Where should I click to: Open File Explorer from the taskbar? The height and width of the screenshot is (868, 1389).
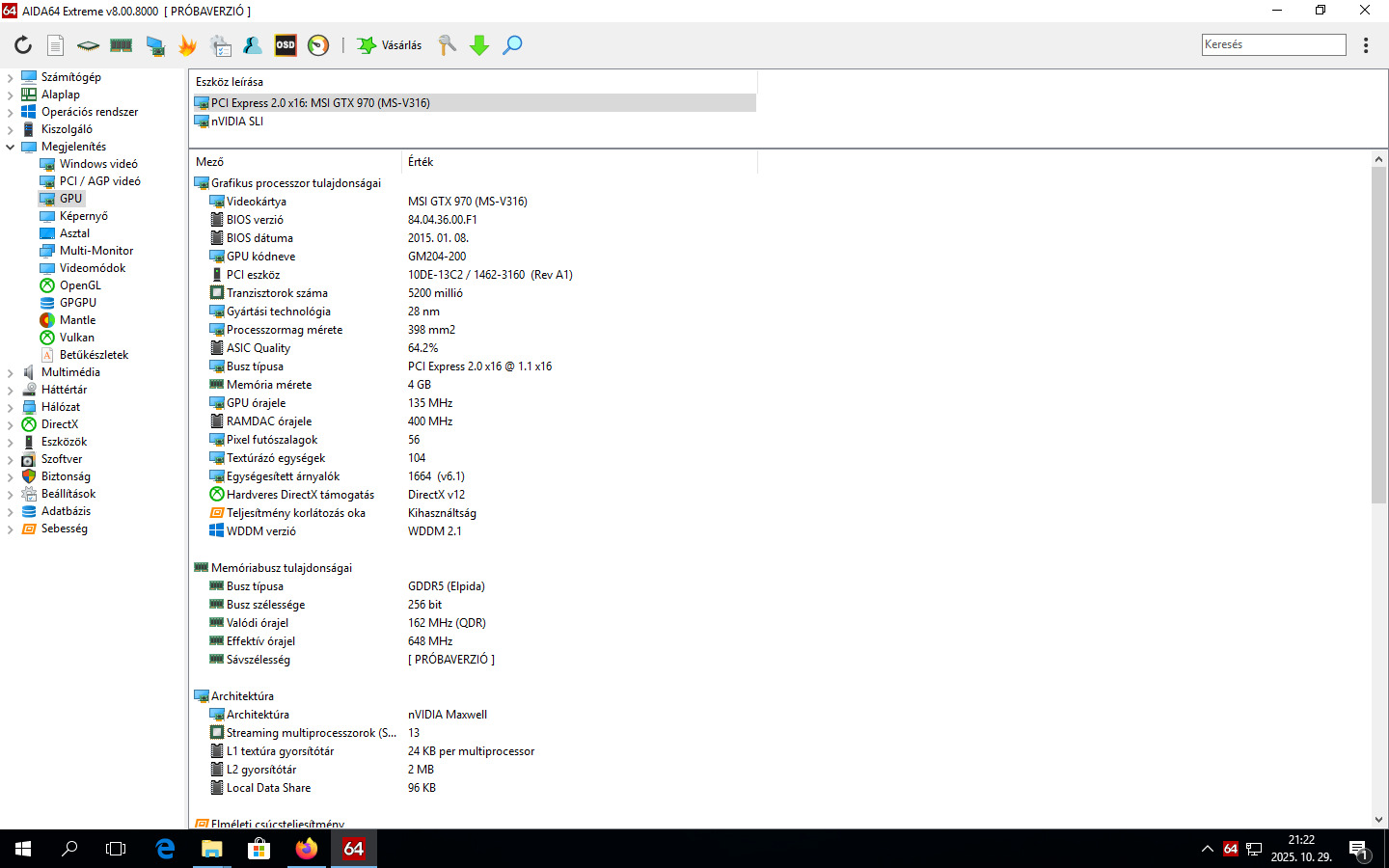point(211,849)
